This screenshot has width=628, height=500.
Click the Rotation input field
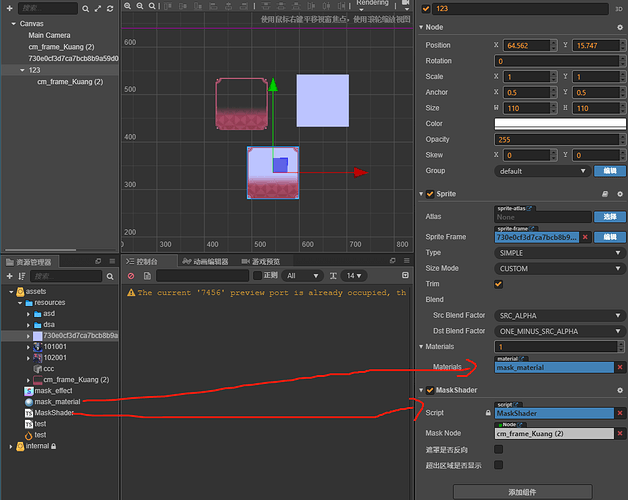557,61
